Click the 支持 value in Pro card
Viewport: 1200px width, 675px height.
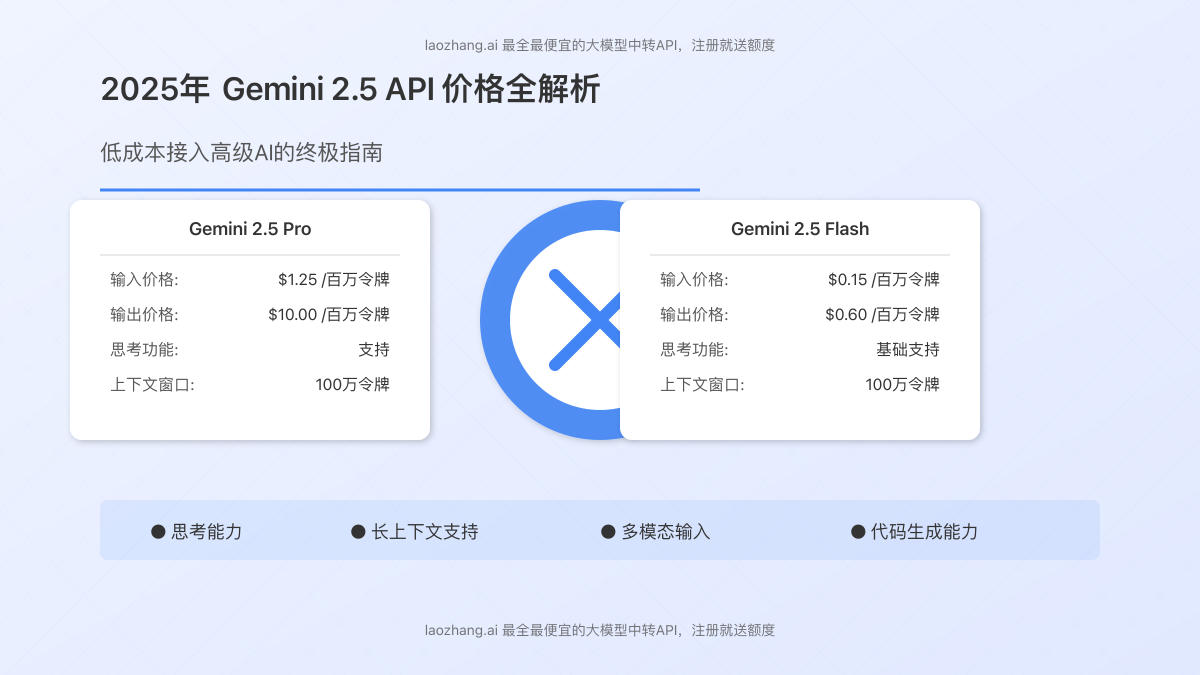374,350
